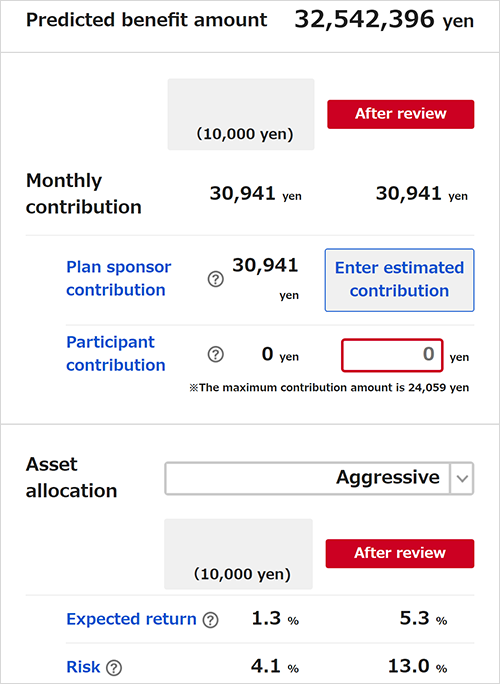Open the Participant contribution link
Screen dimensions: 500x684
(116, 353)
